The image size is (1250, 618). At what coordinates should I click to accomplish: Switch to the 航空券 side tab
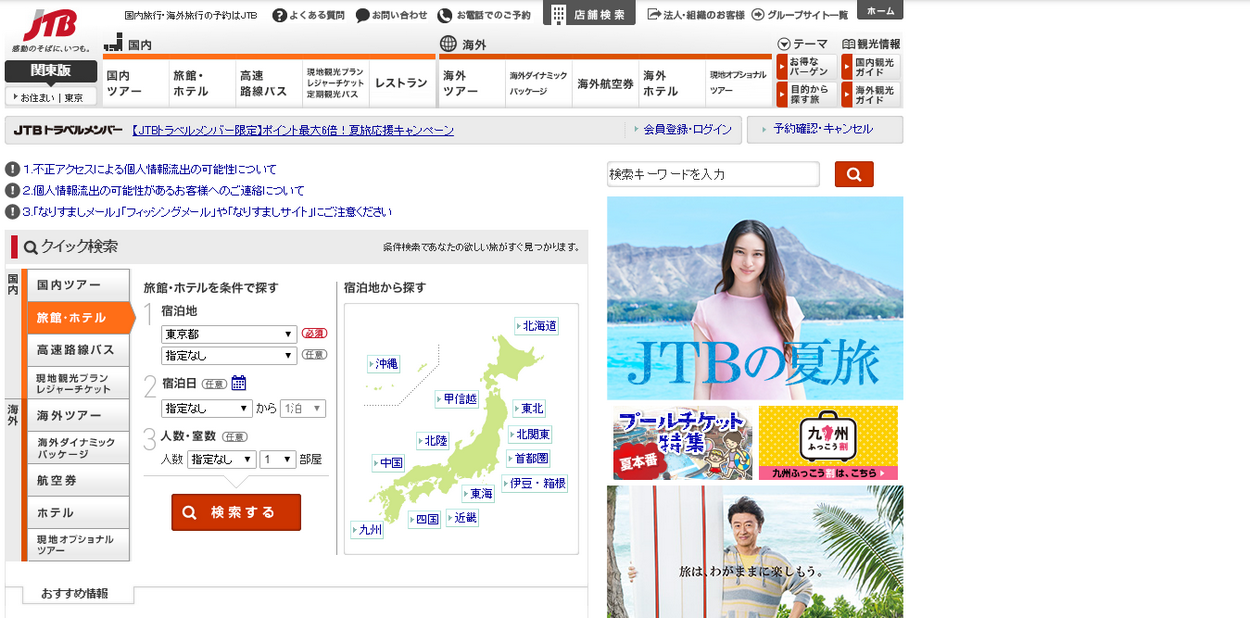pyautogui.click(x=78, y=480)
